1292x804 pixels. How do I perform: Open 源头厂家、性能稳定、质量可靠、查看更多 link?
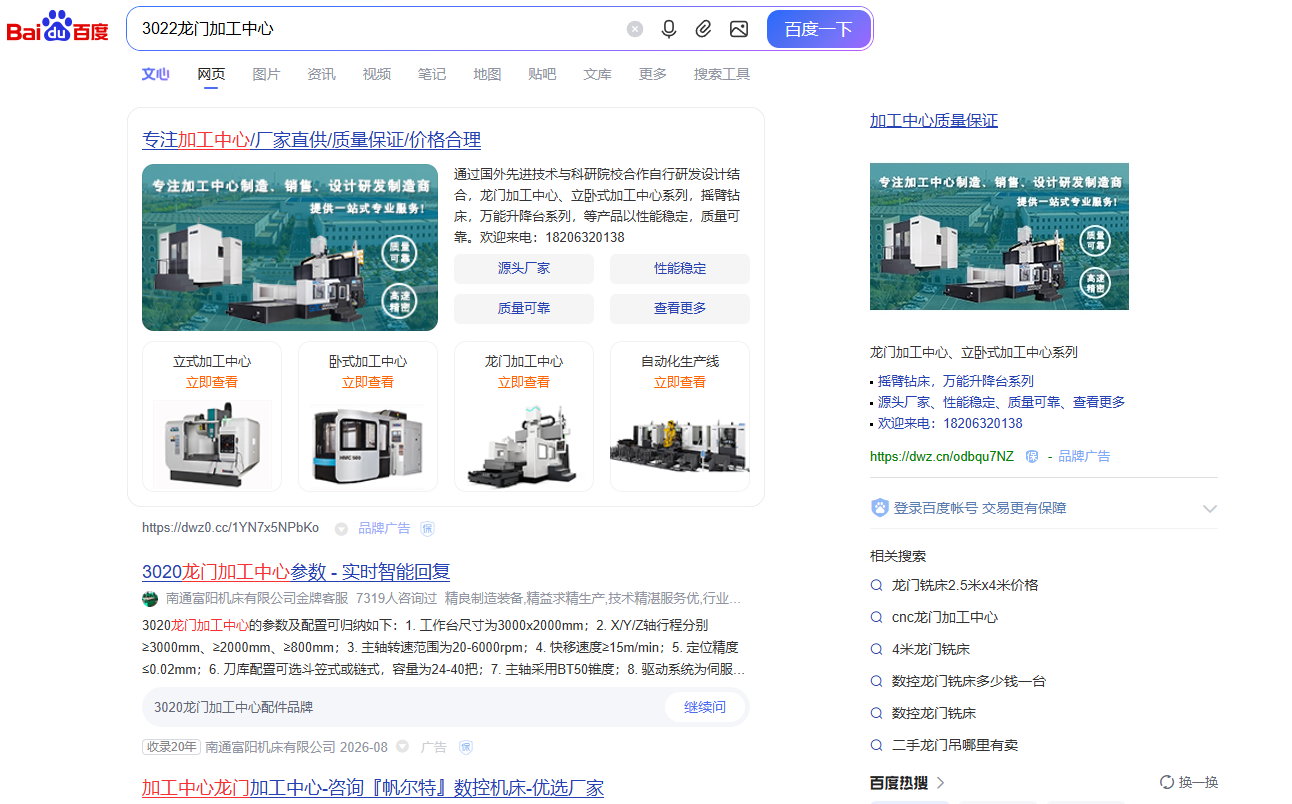(x=1002, y=402)
